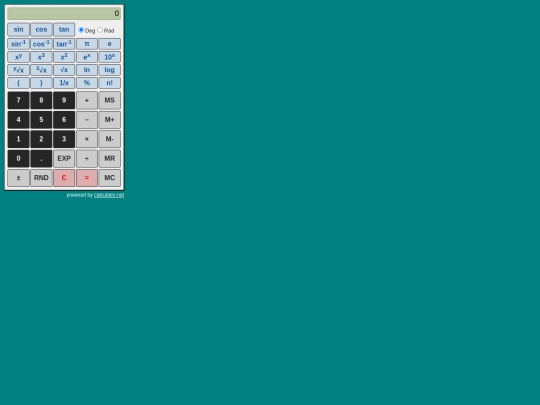The width and height of the screenshot is (540, 405).
Task: Tap the digit 9 key
Action: pos(64,100)
